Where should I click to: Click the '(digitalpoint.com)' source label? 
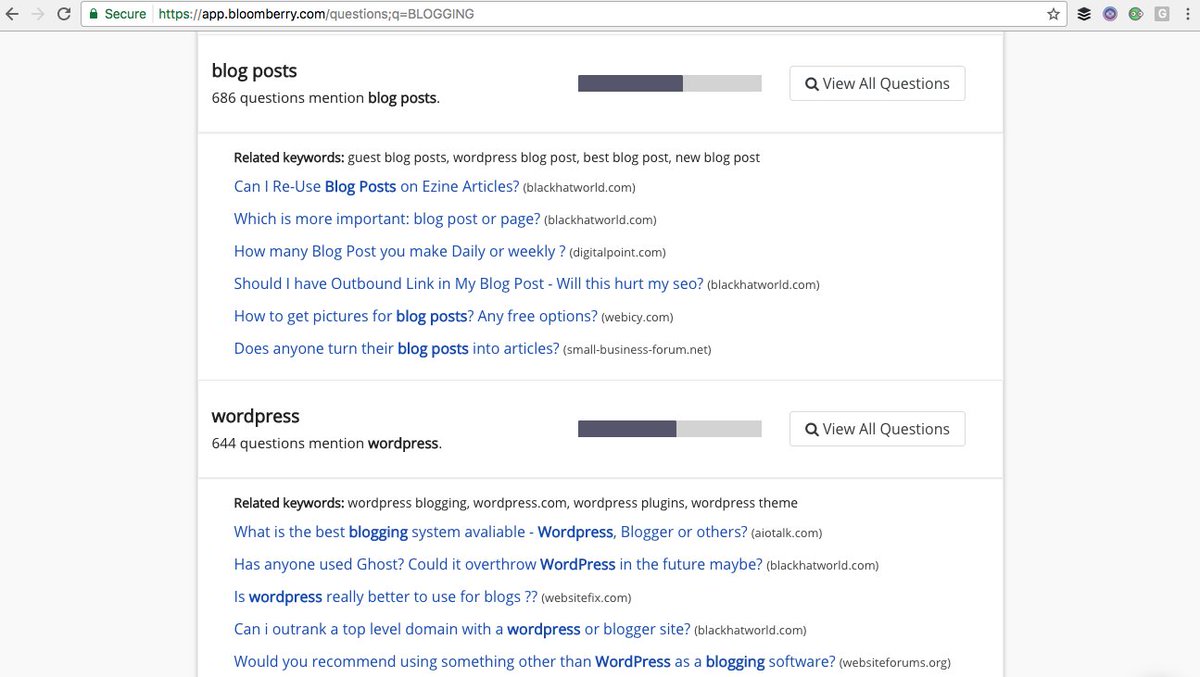click(x=617, y=252)
